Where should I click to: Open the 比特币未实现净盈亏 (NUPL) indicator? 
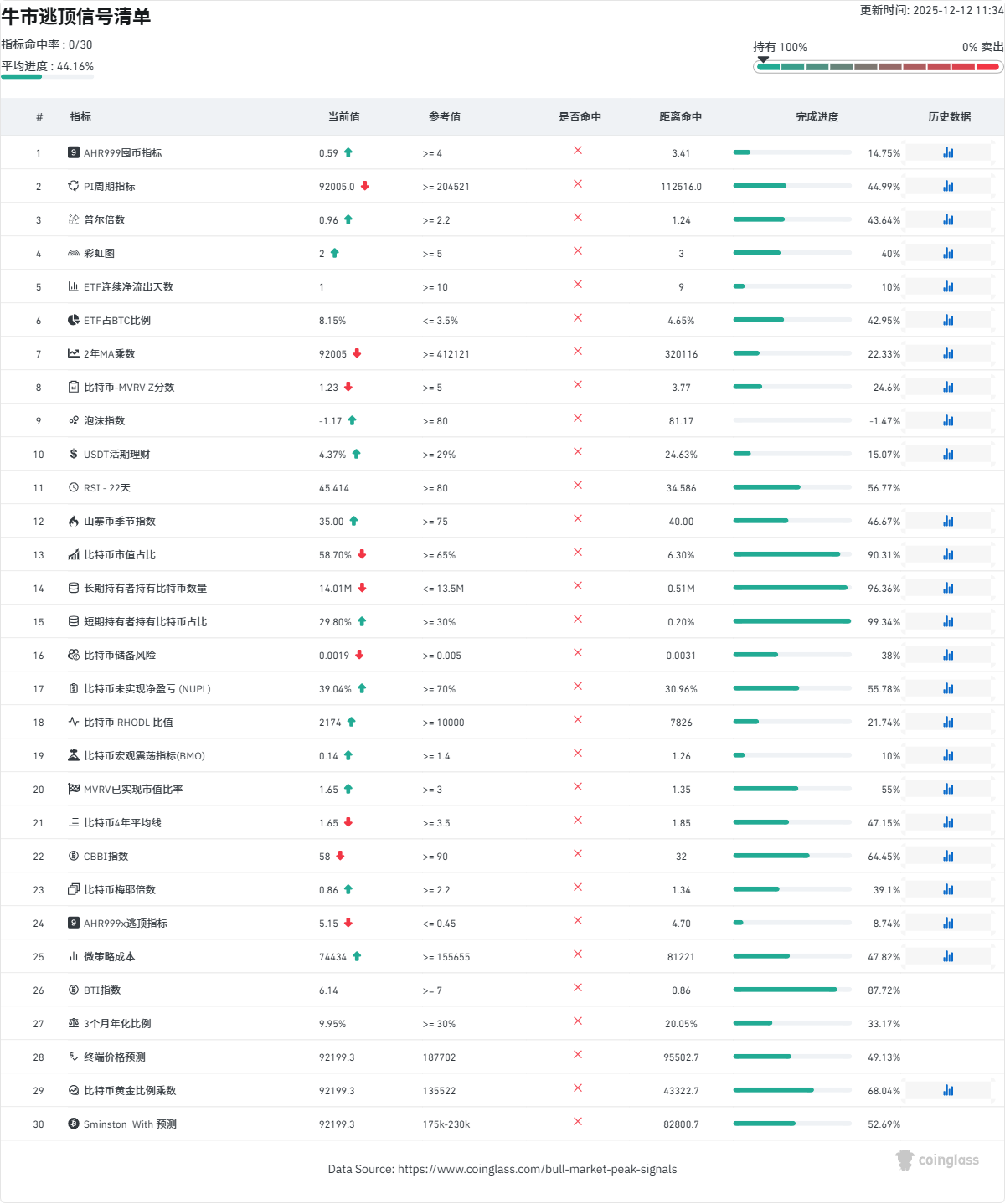coord(147,689)
